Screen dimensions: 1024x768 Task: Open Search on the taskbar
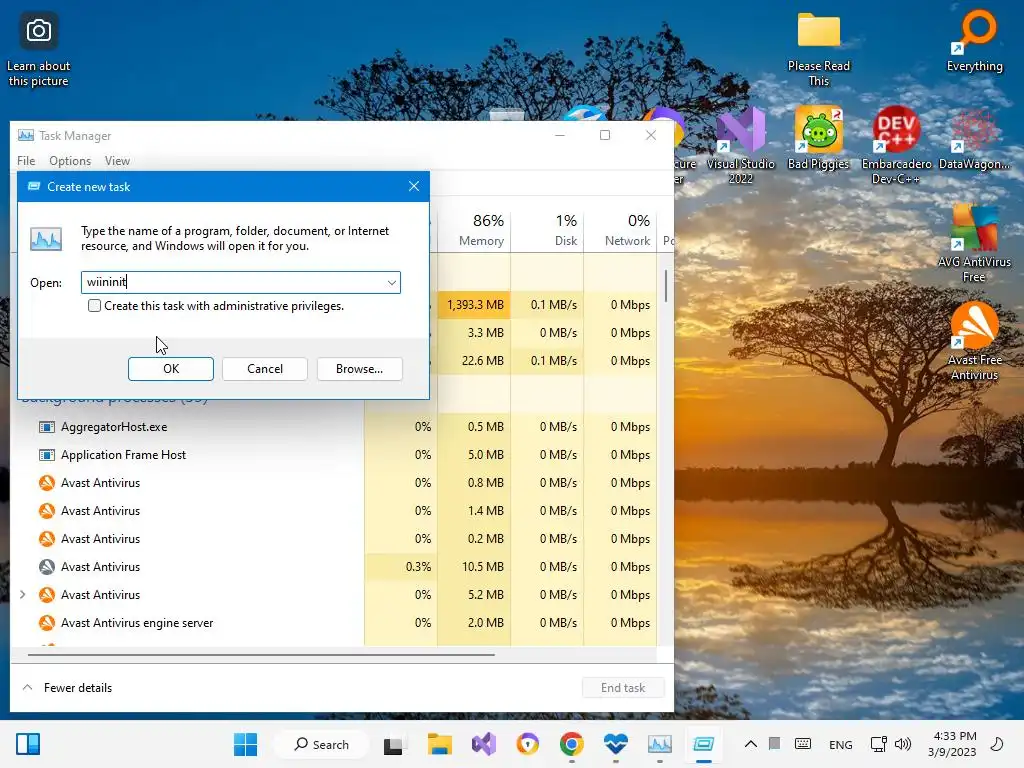pyautogui.click(x=322, y=744)
